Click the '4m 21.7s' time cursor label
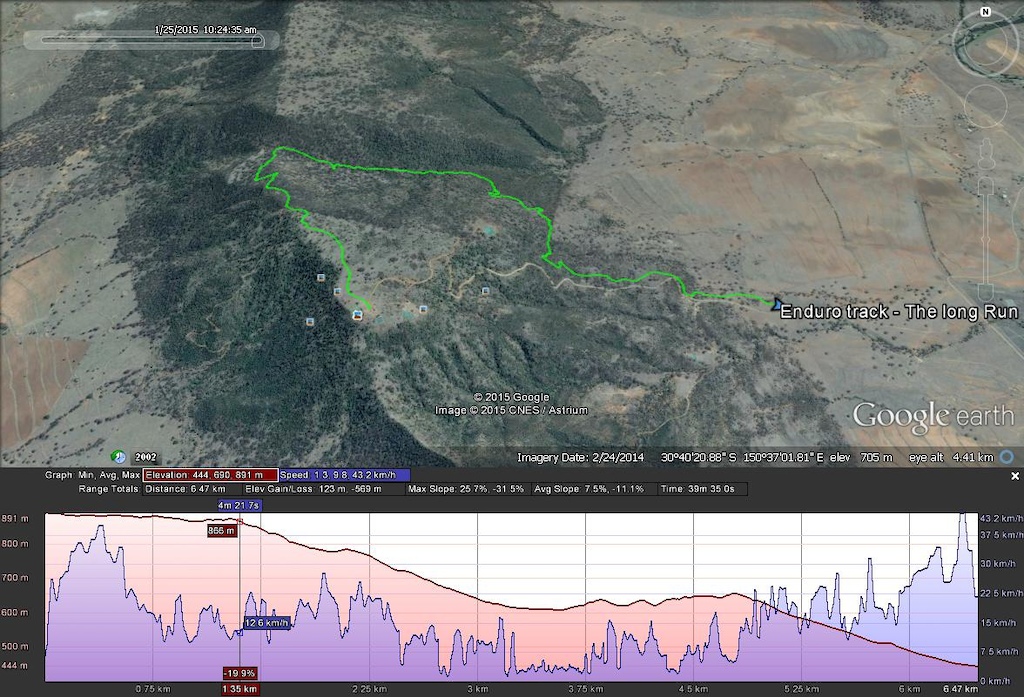Viewport: 1024px width, 697px height. [240, 505]
